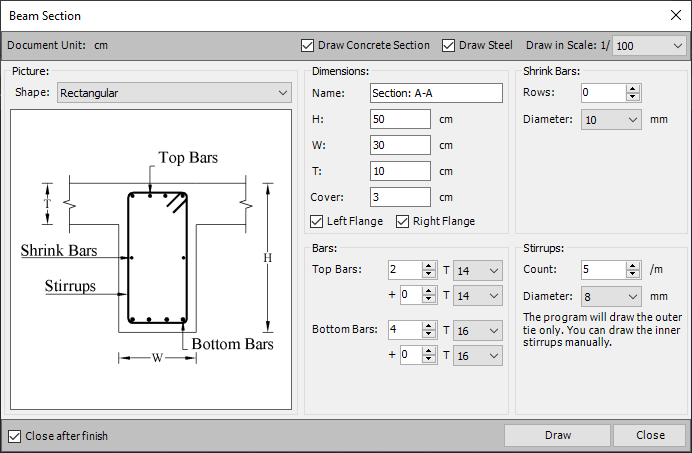692x453 pixels.
Task: Click the Close button at bottom
Action: click(x=649, y=435)
